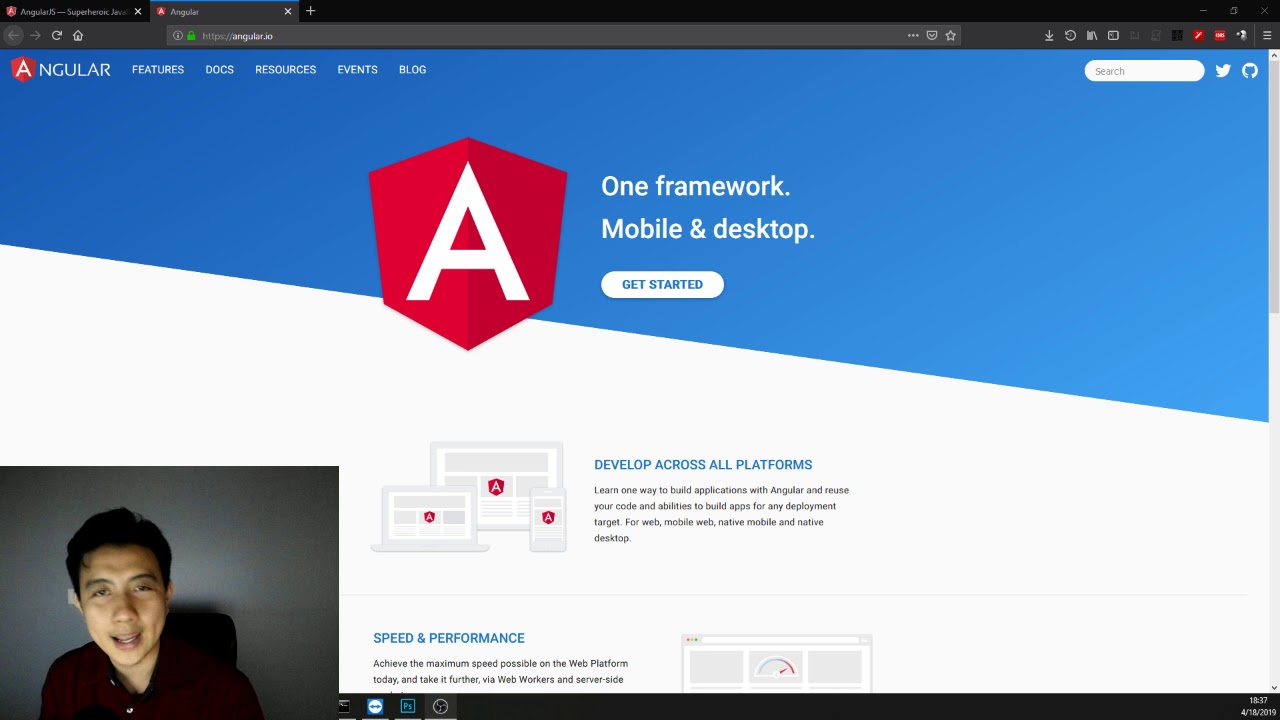Close the AngularJS Superheroic tab
1280x720 pixels.
[137, 11]
